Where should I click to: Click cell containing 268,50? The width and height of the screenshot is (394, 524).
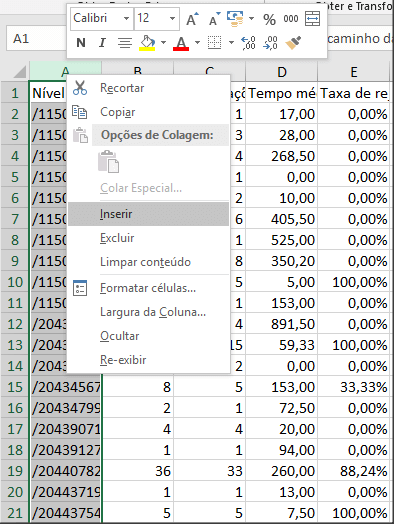tap(282, 156)
